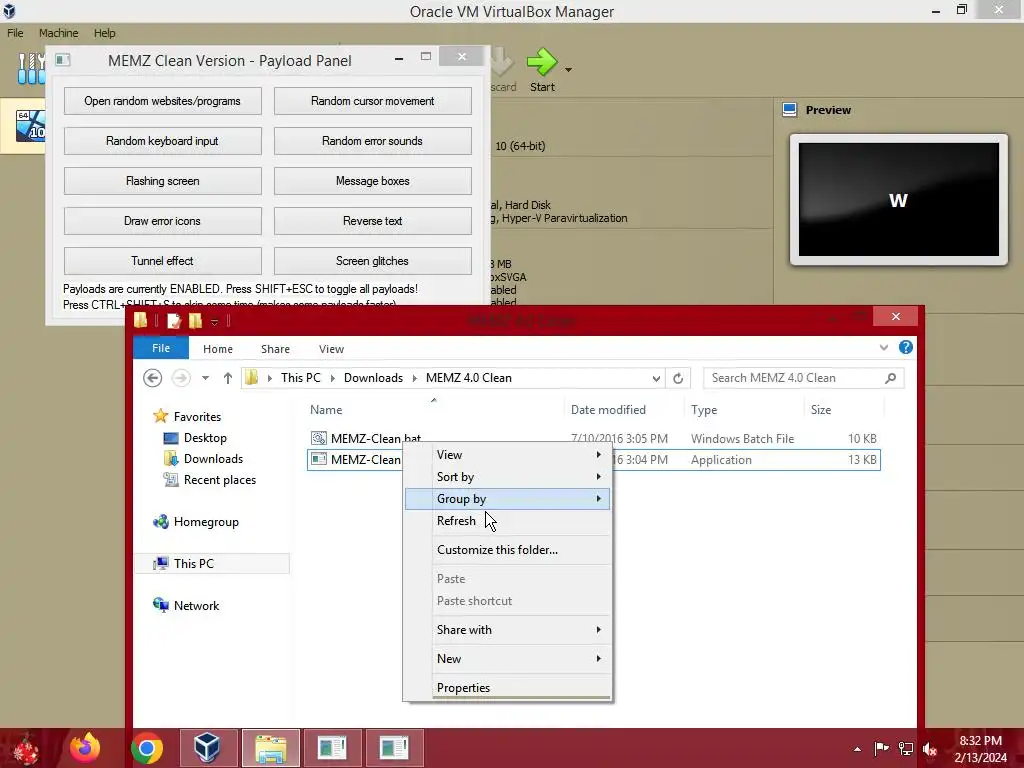1024x768 pixels.
Task: Open the recent locations dropdown arrow
Action: (x=205, y=378)
